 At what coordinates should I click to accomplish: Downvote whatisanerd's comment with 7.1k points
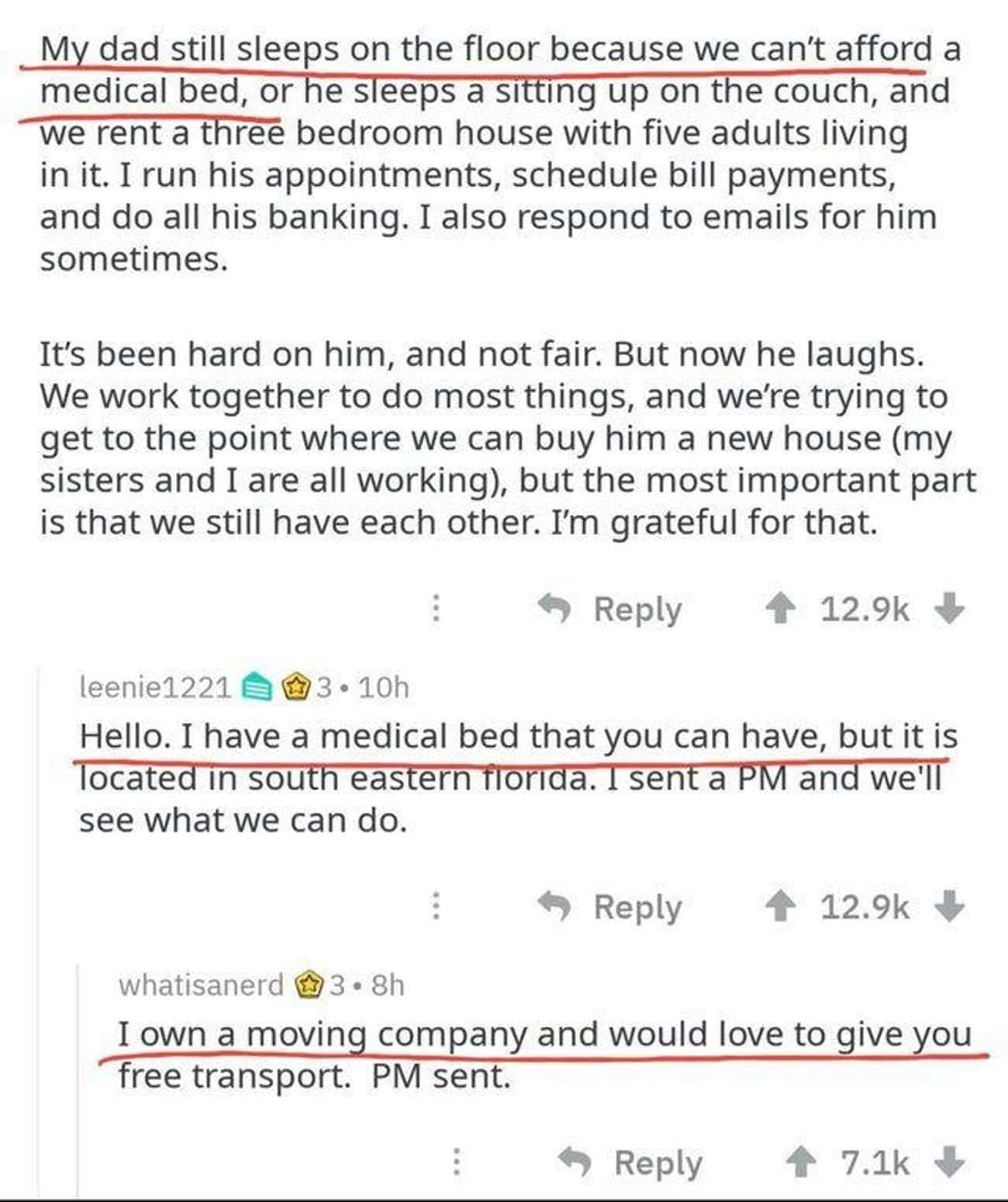(949, 1162)
